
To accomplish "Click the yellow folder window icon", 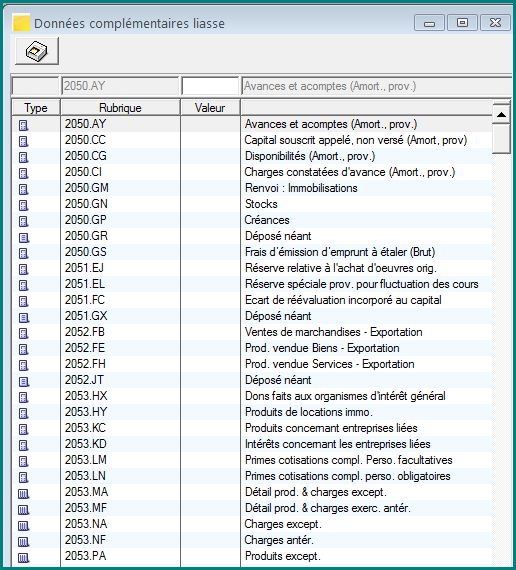I will (21, 23).
